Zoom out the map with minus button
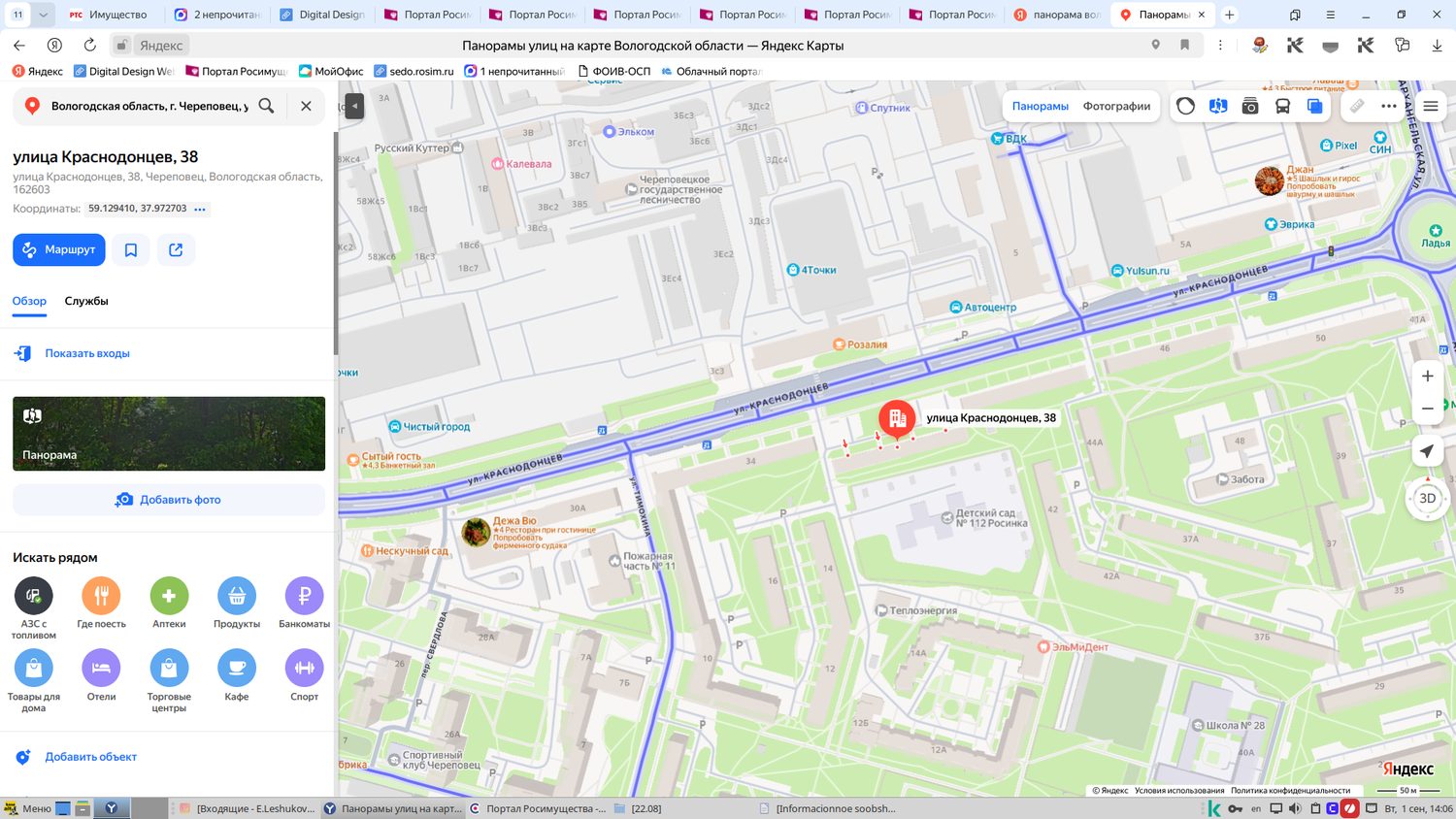This screenshot has height=819, width=1456. click(1427, 409)
